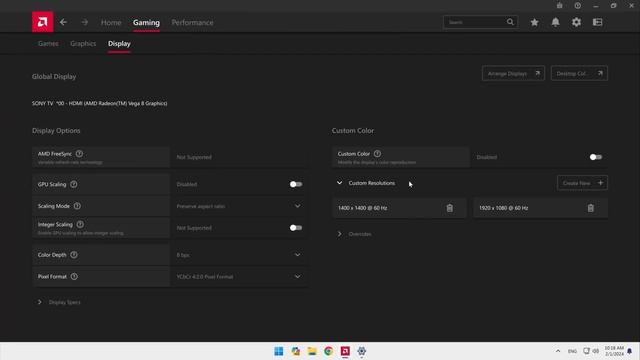Image resolution: width=640 pixels, height=360 pixels.
Task: Collapse Custom Resolutions section
Action: 340,183
